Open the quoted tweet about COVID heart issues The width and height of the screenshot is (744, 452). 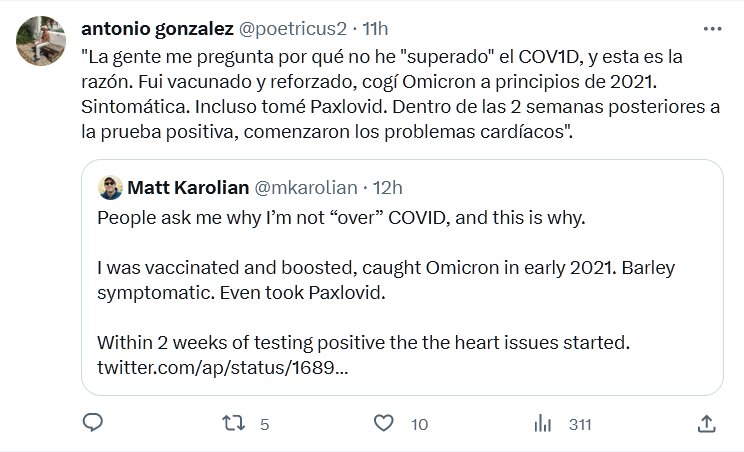(x=400, y=290)
